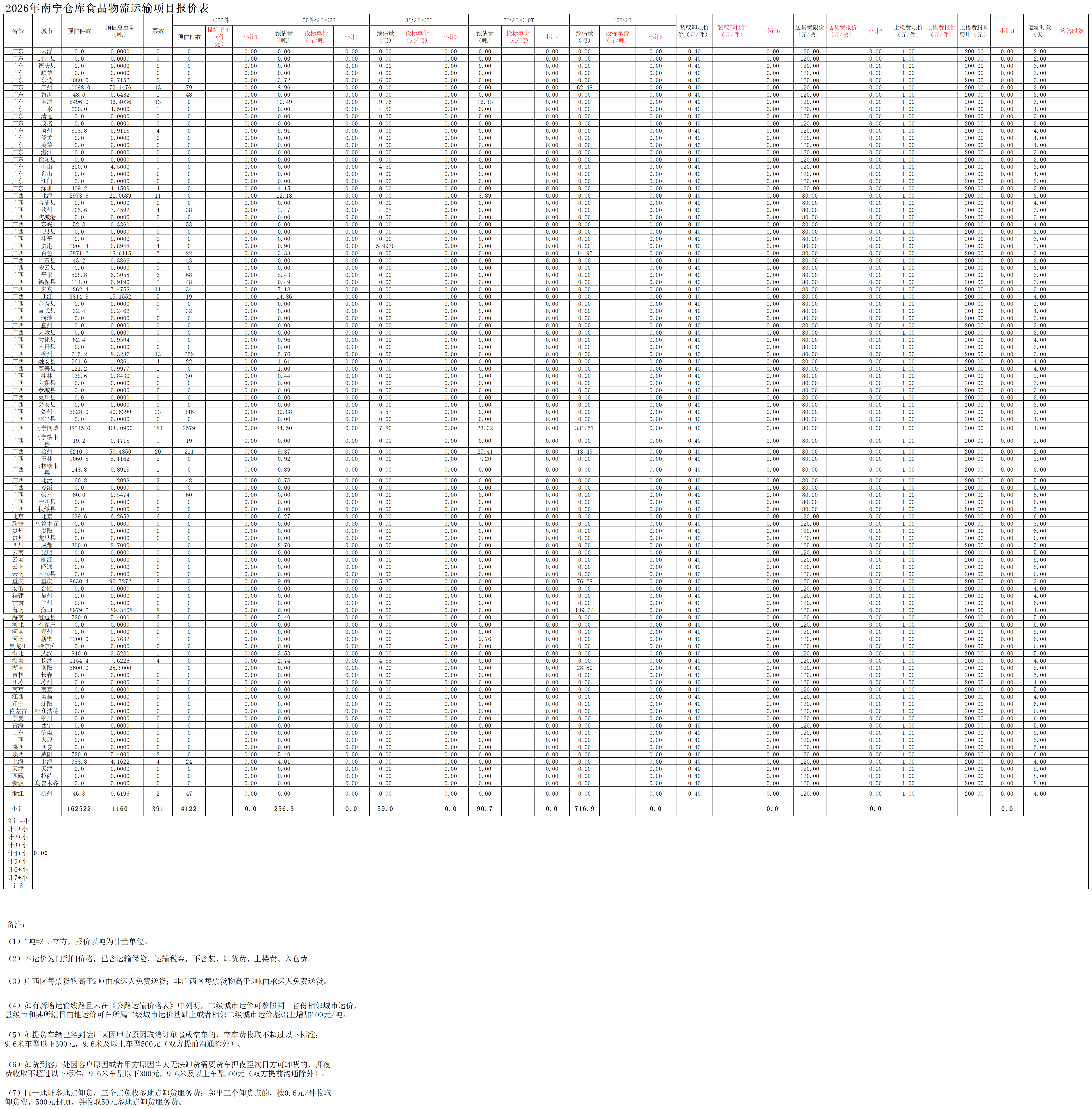Select the 162522 total pieces cell
This screenshot has width=1092, height=1109.
tap(79, 808)
